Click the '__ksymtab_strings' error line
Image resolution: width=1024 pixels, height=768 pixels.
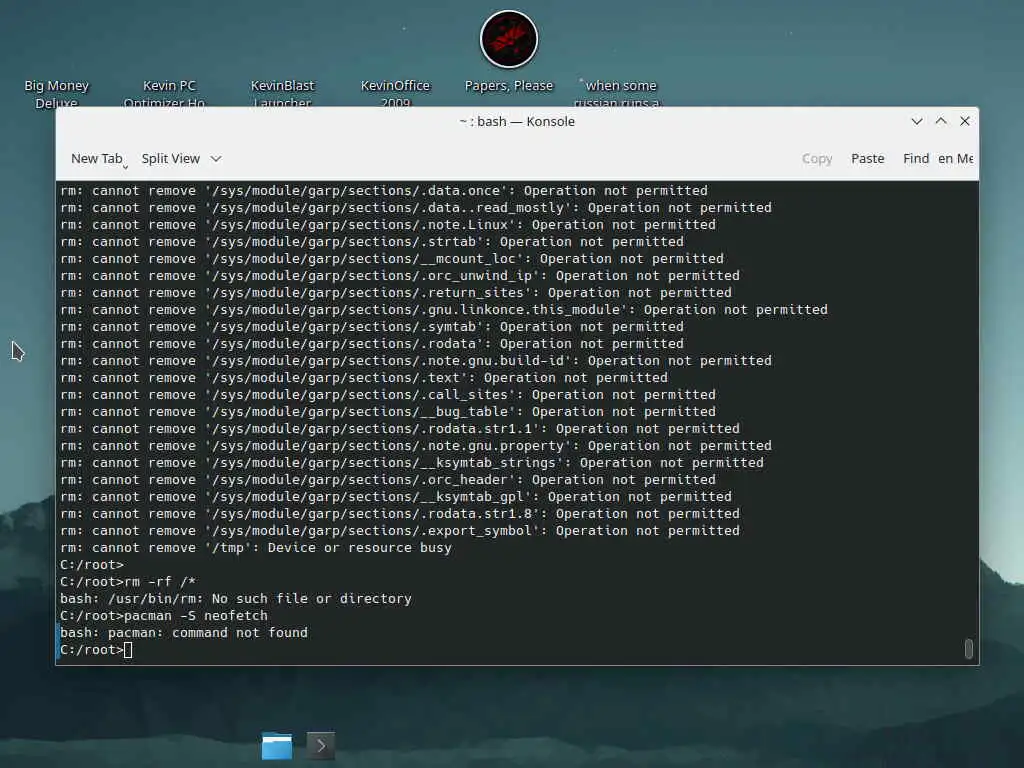(x=412, y=463)
